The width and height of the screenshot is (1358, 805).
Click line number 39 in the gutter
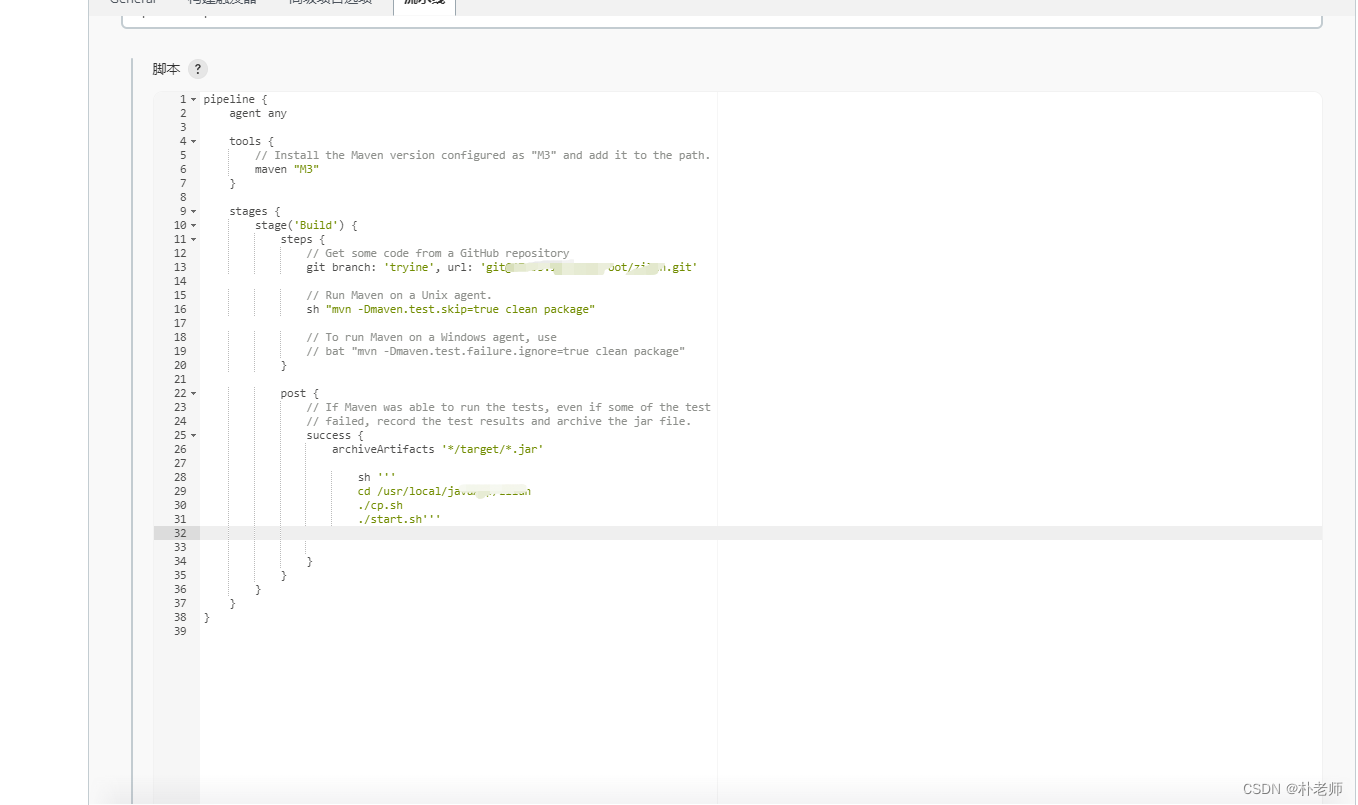[180, 631]
